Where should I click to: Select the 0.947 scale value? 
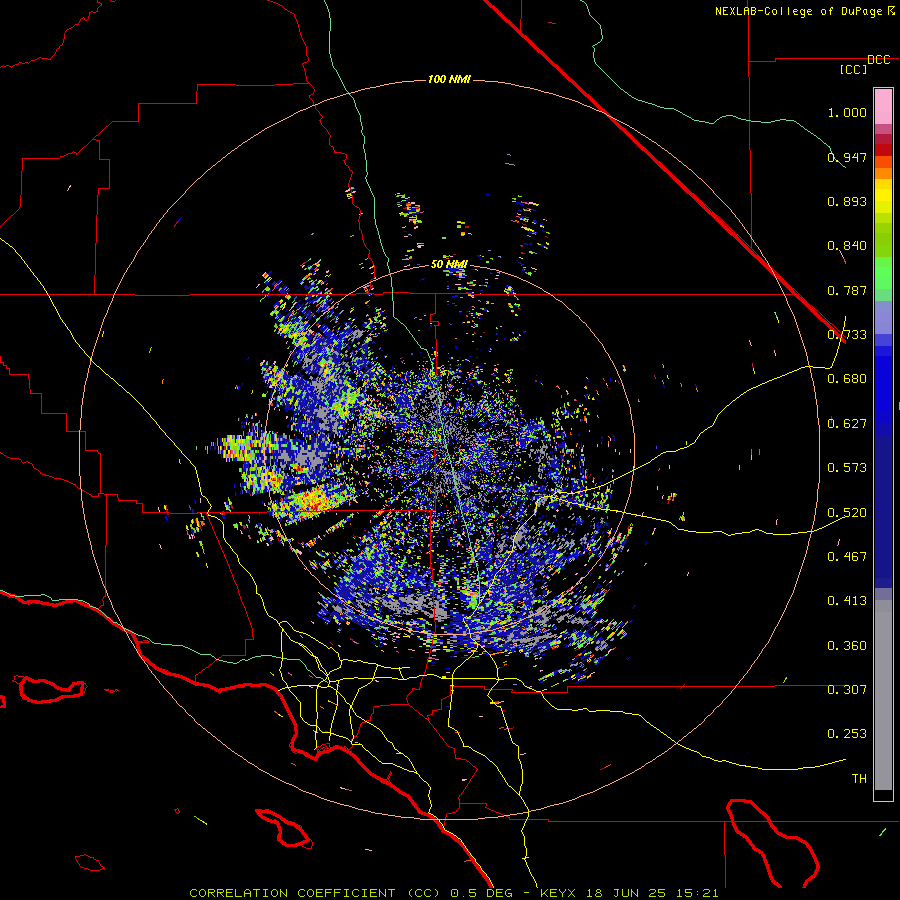pyautogui.click(x=847, y=157)
